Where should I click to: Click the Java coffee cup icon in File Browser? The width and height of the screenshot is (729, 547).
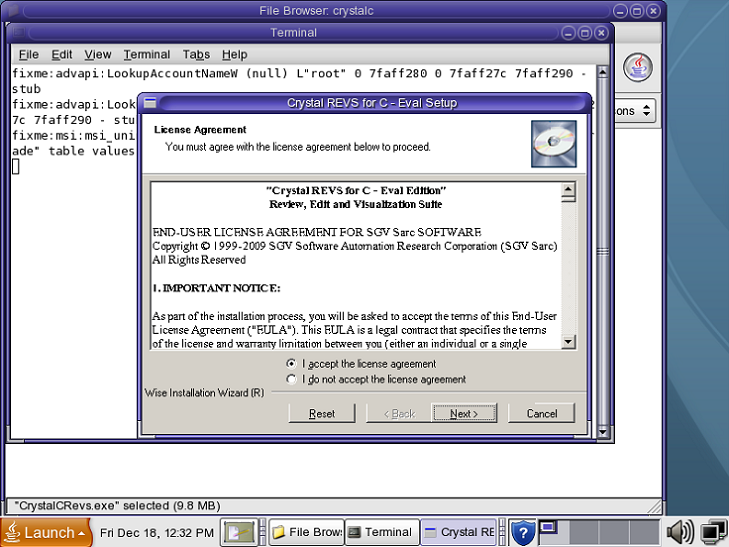coord(638,67)
